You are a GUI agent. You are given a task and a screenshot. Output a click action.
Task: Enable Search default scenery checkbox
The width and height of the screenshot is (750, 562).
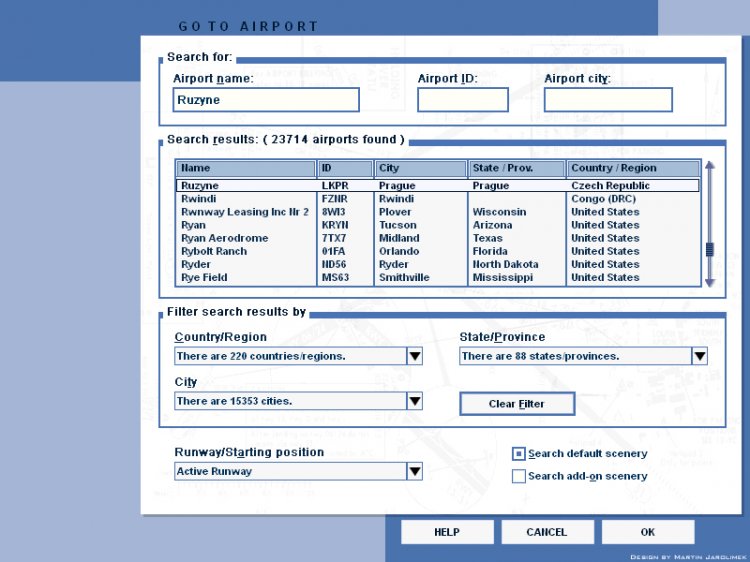(519, 454)
